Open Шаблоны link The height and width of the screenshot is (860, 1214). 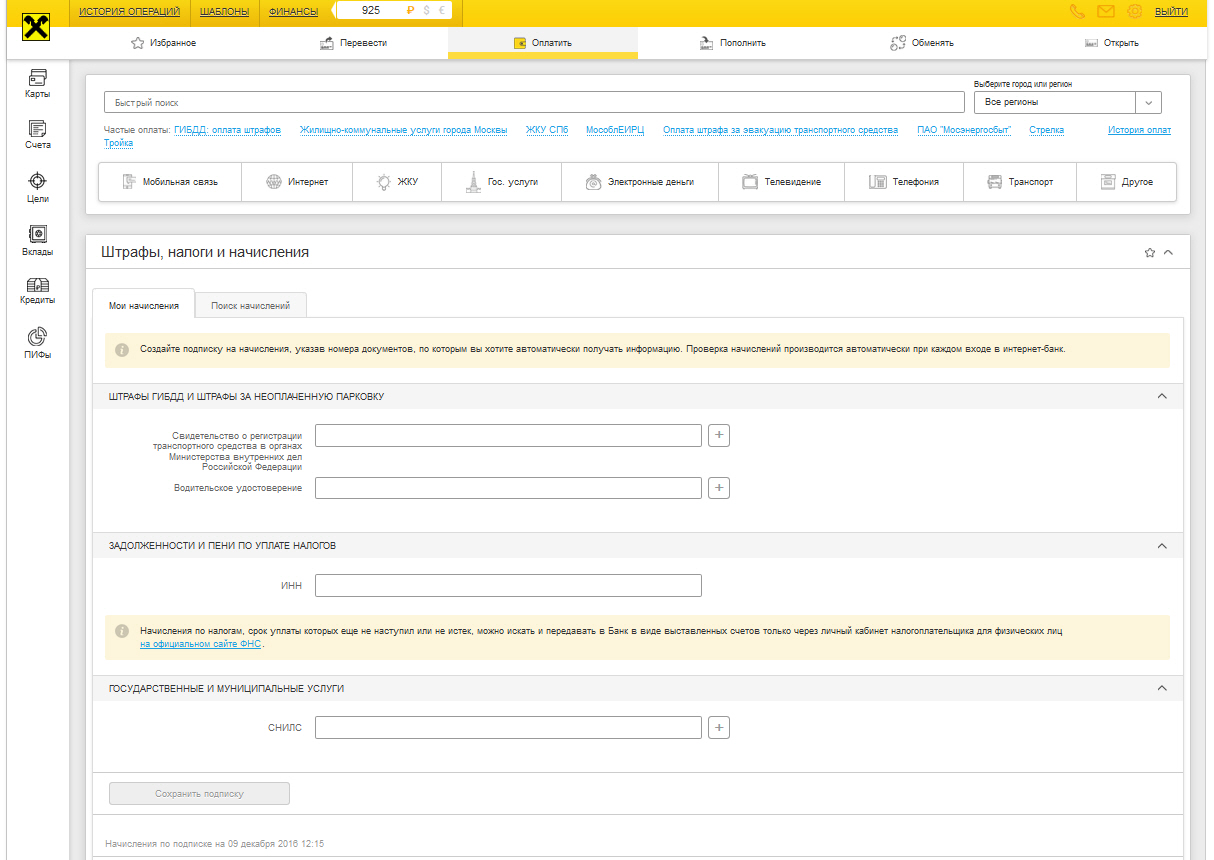(224, 12)
